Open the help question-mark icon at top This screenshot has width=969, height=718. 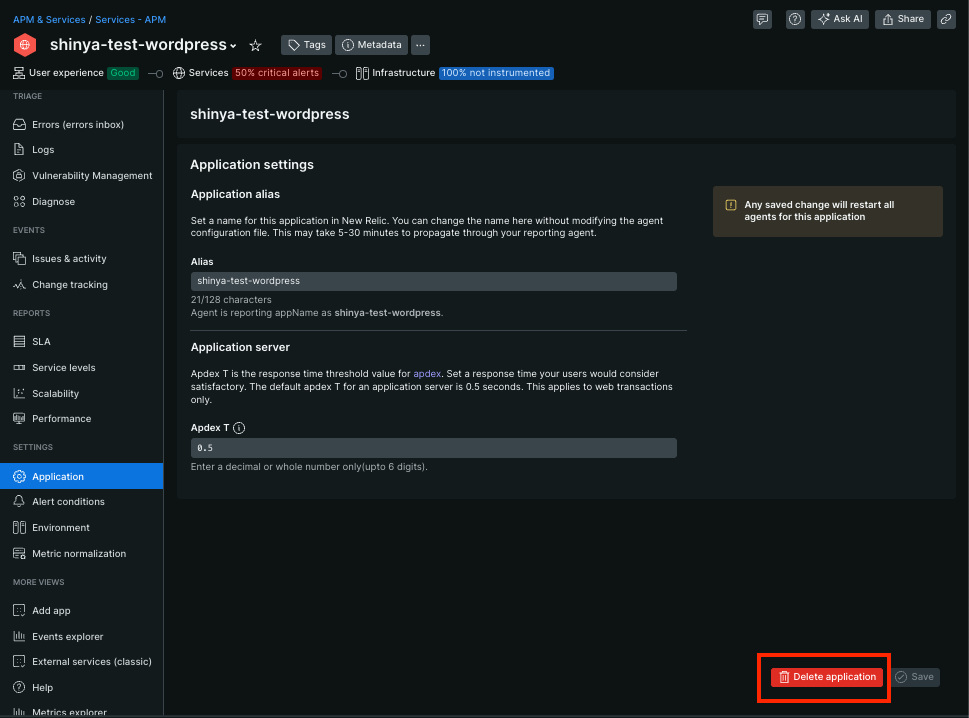click(x=795, y=19)
